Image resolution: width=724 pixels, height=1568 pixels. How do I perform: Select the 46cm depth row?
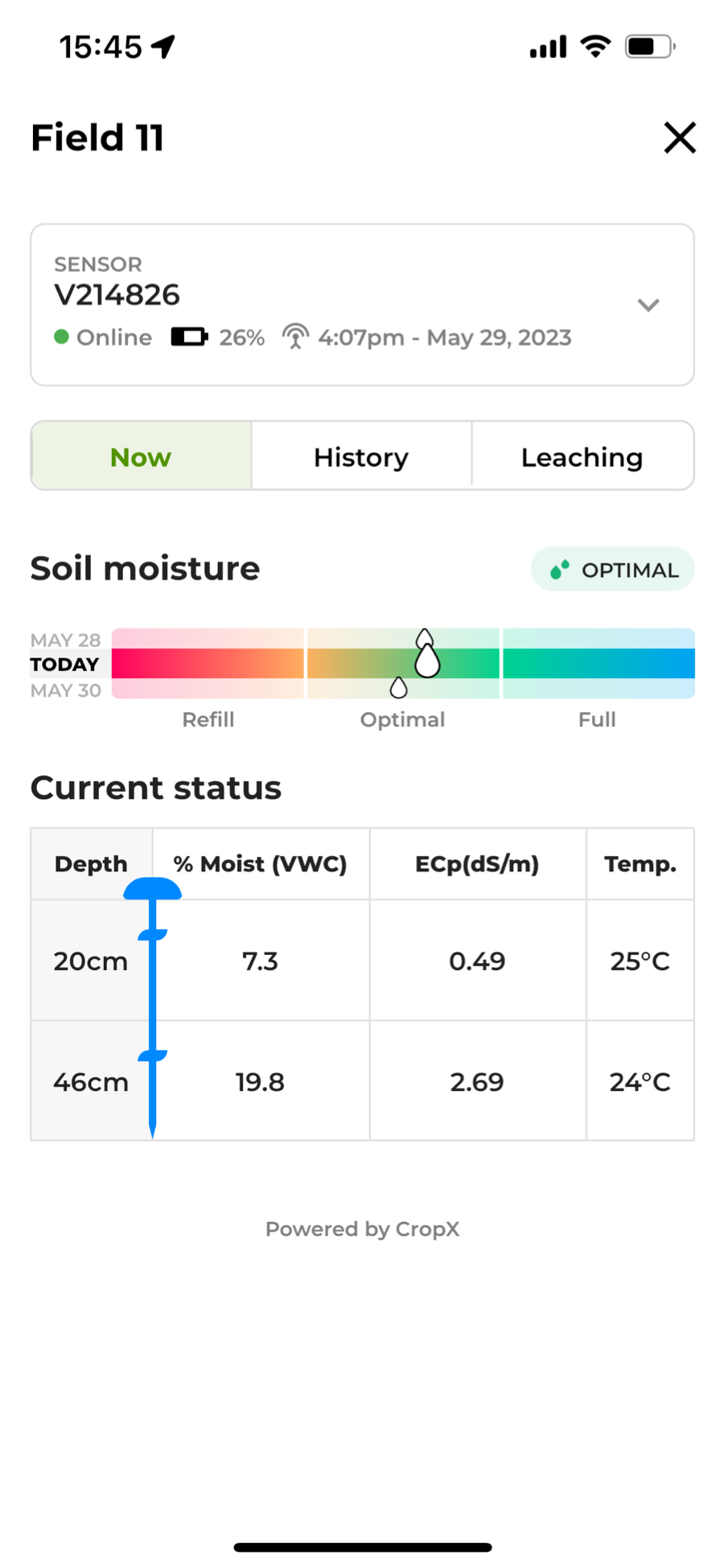point(362,1081)
